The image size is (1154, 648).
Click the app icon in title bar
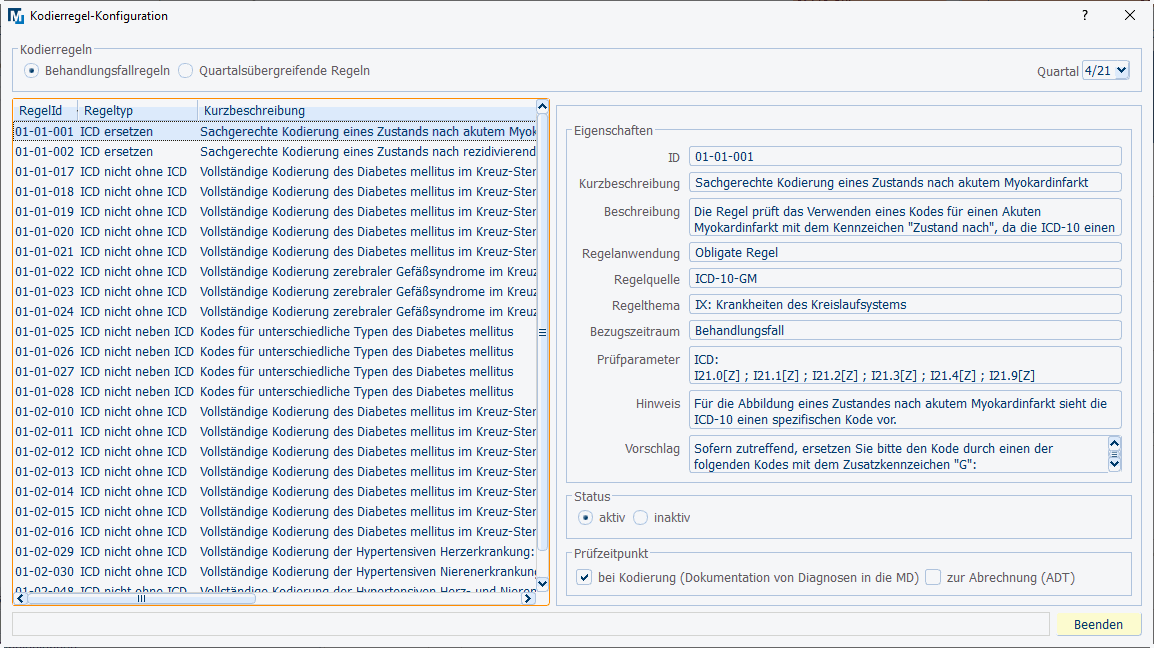(x=16, y=16)
